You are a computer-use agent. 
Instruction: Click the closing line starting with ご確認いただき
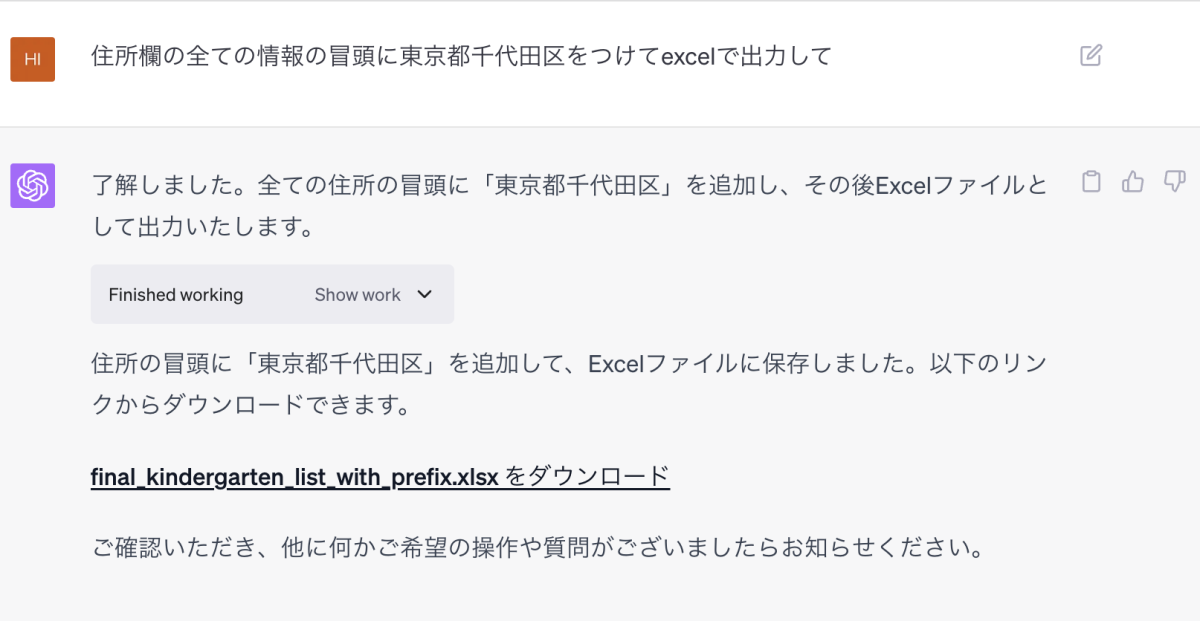[535, 549]
